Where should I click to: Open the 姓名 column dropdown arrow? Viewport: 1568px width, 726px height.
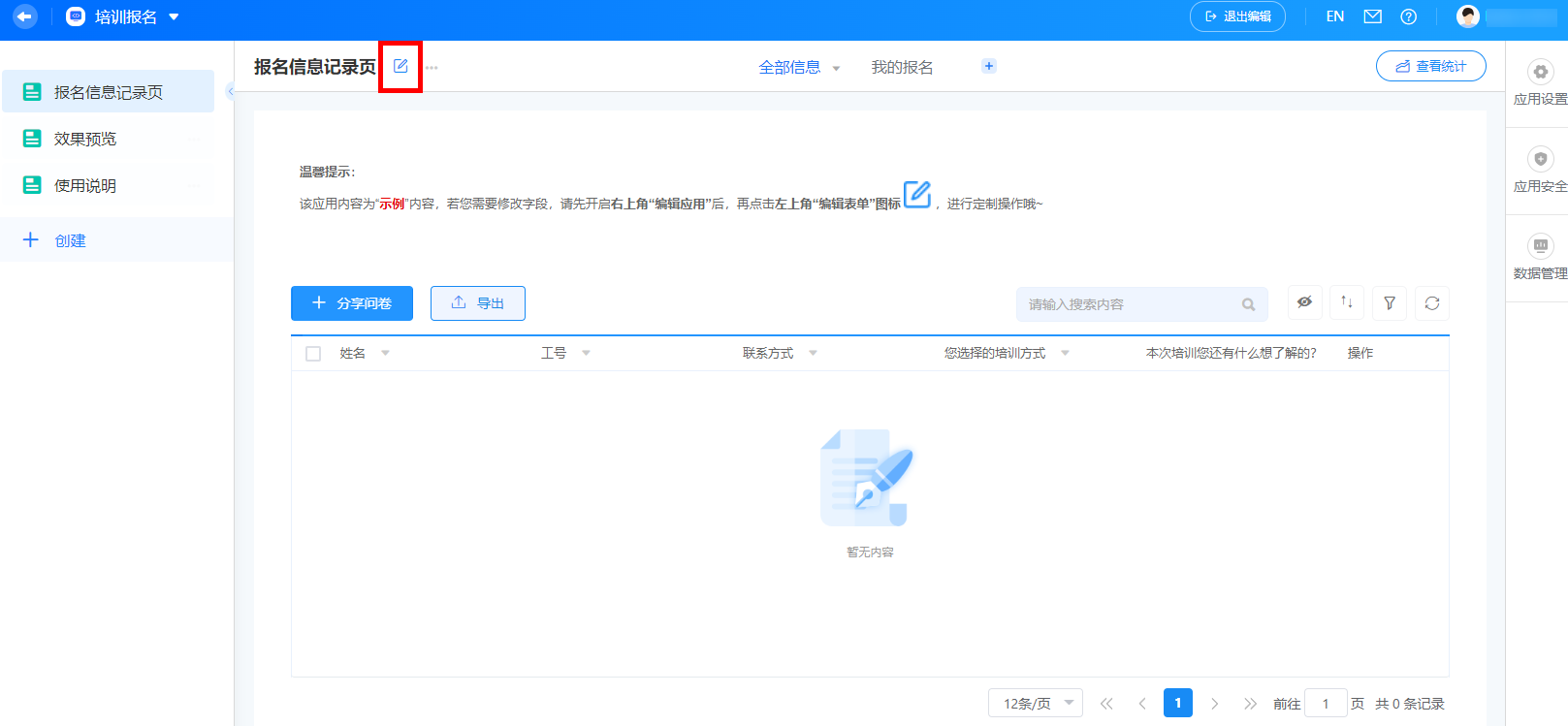385,353
